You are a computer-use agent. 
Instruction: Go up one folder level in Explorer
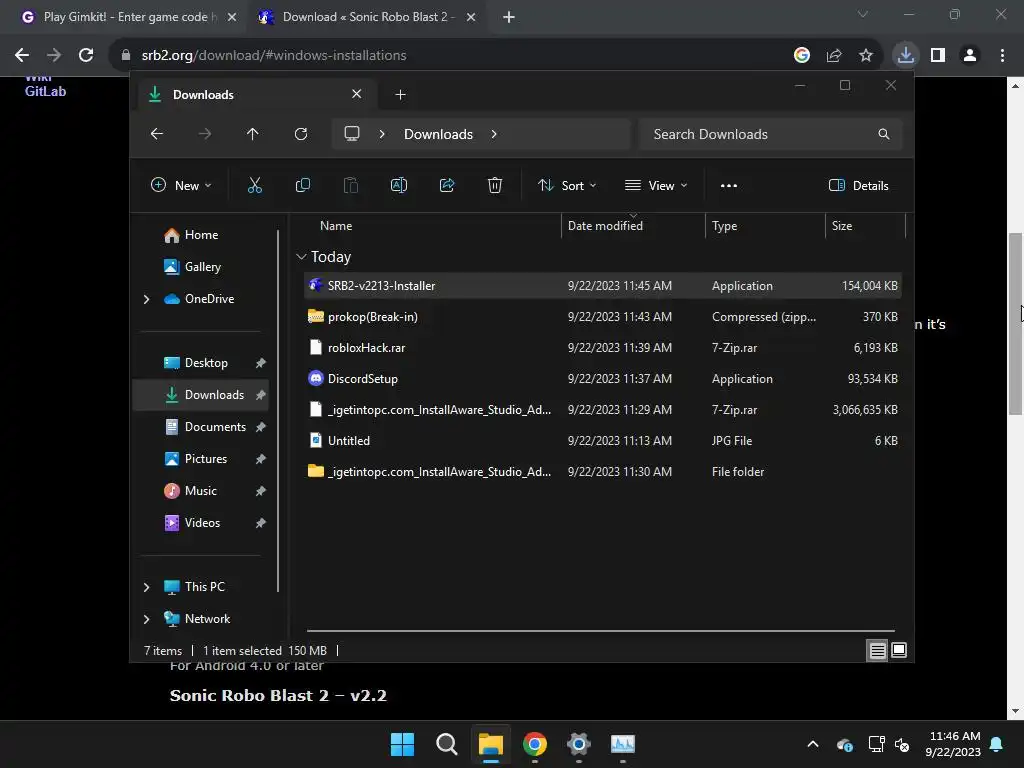click(x=253, y=134)
